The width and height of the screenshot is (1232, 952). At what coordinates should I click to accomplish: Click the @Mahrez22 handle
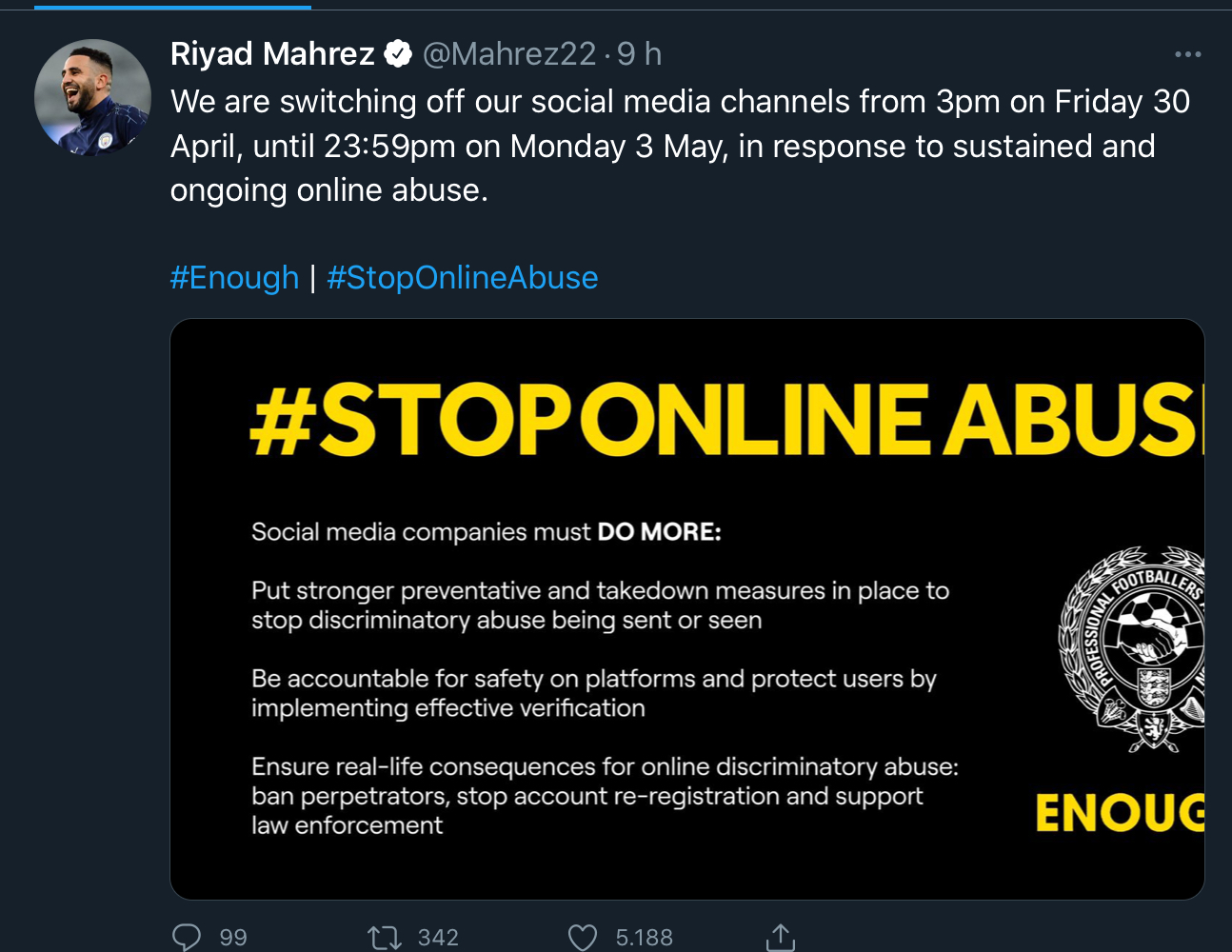point(509,54)
